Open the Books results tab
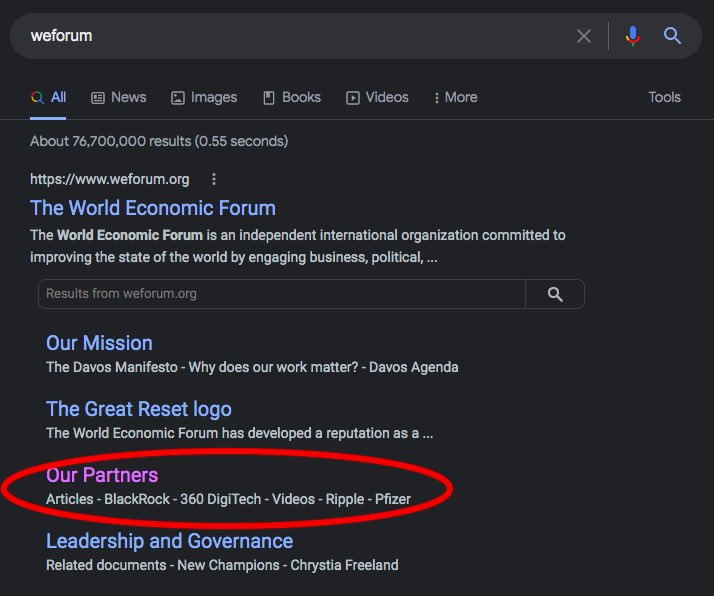The height and width of the screenshot is (596, 714). click(x=291, y=97)
